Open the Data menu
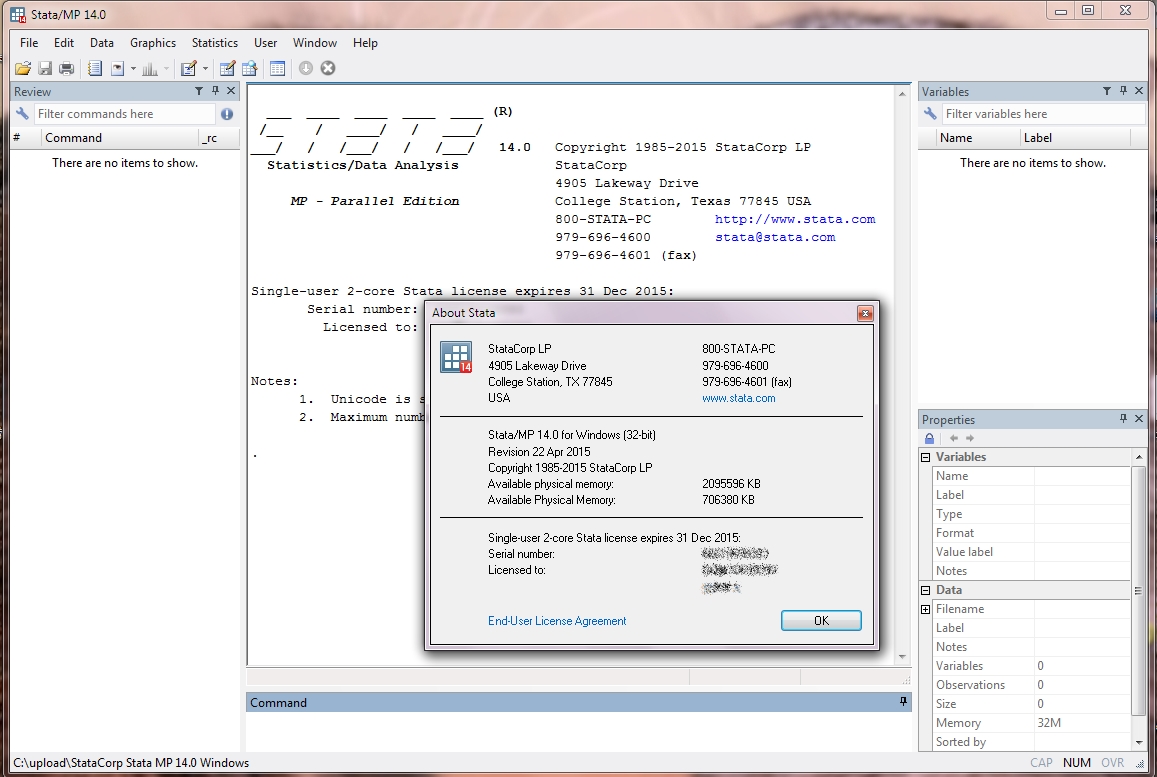1157x777 pixels. pyautogui.click(x=102, y=43)
